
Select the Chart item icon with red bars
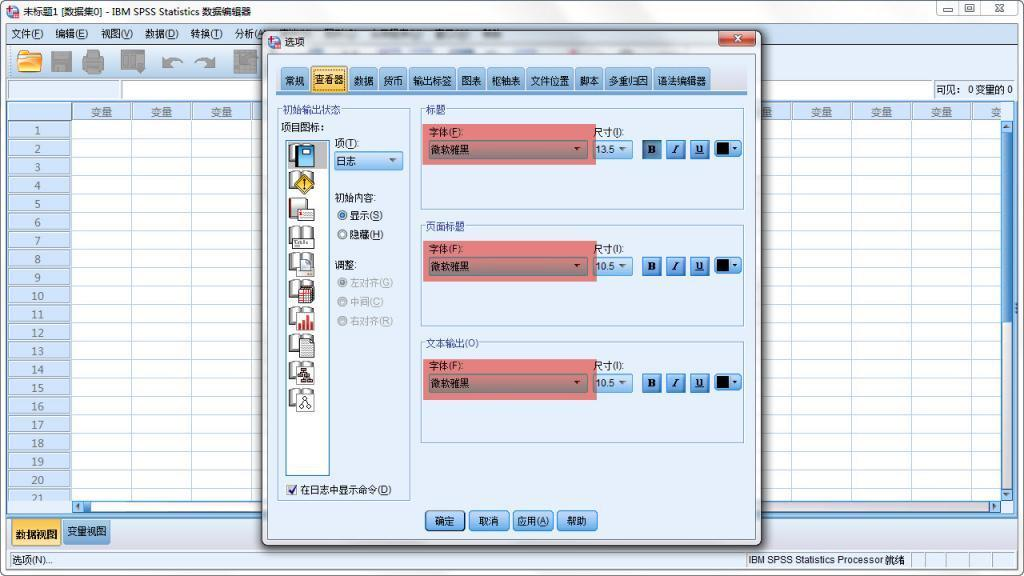302,319
